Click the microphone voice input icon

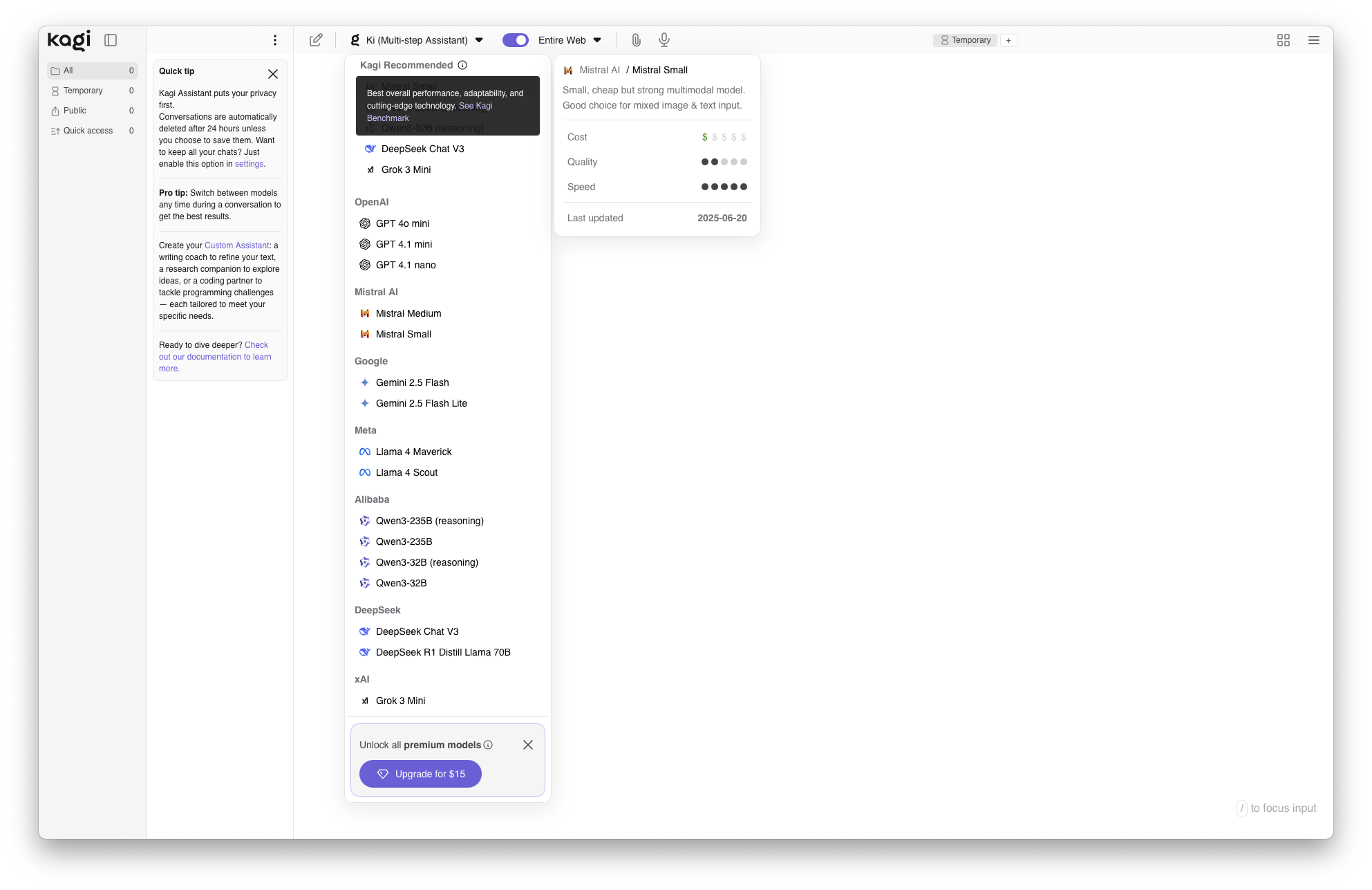664,40
